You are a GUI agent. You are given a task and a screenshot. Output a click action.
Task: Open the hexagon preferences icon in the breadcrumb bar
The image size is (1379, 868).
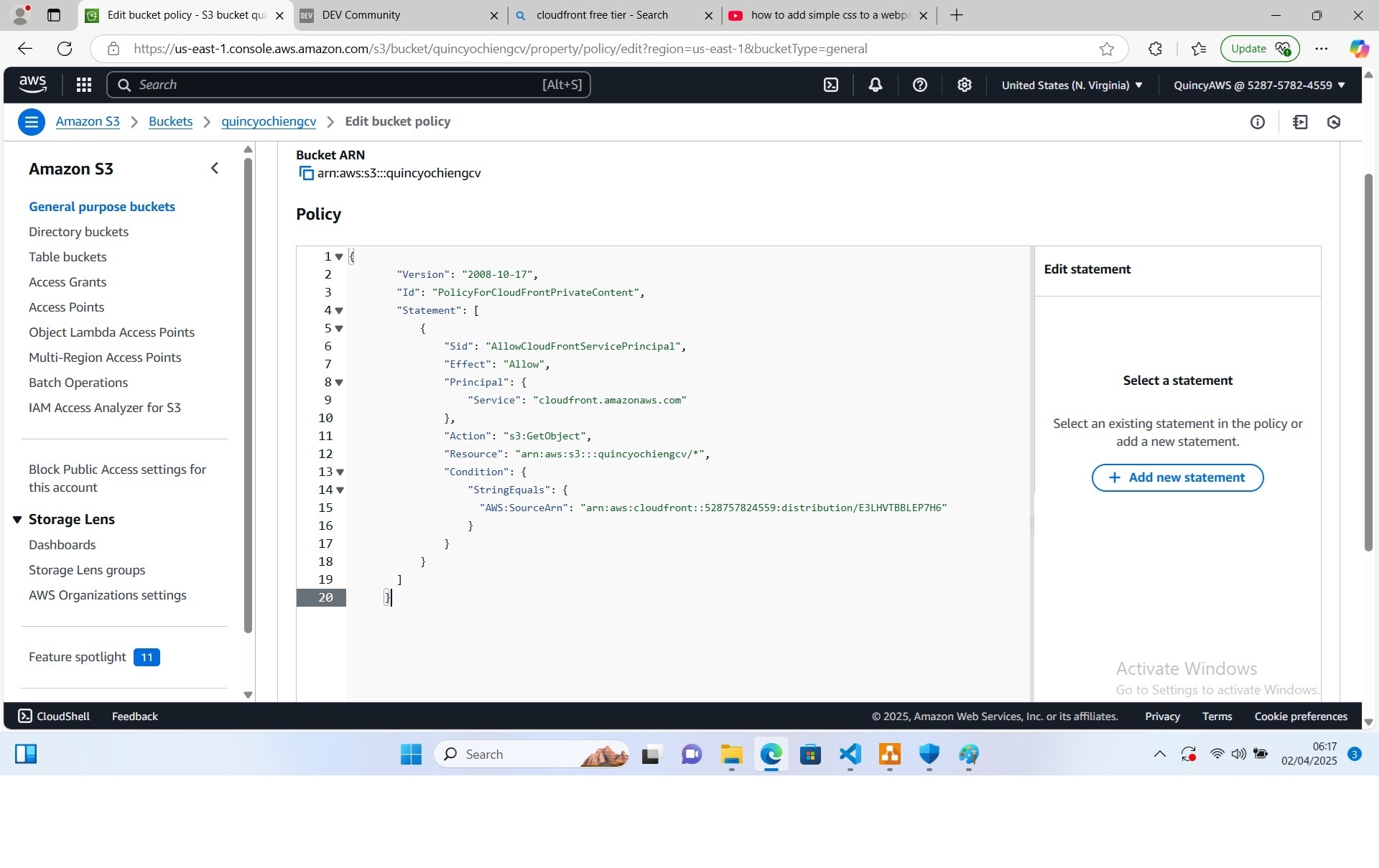click(1334, 122)
